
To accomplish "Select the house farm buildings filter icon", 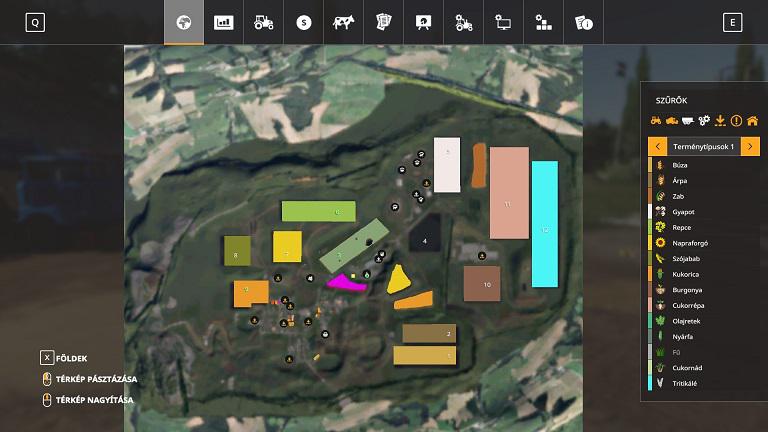I will [x=751, y=121].
